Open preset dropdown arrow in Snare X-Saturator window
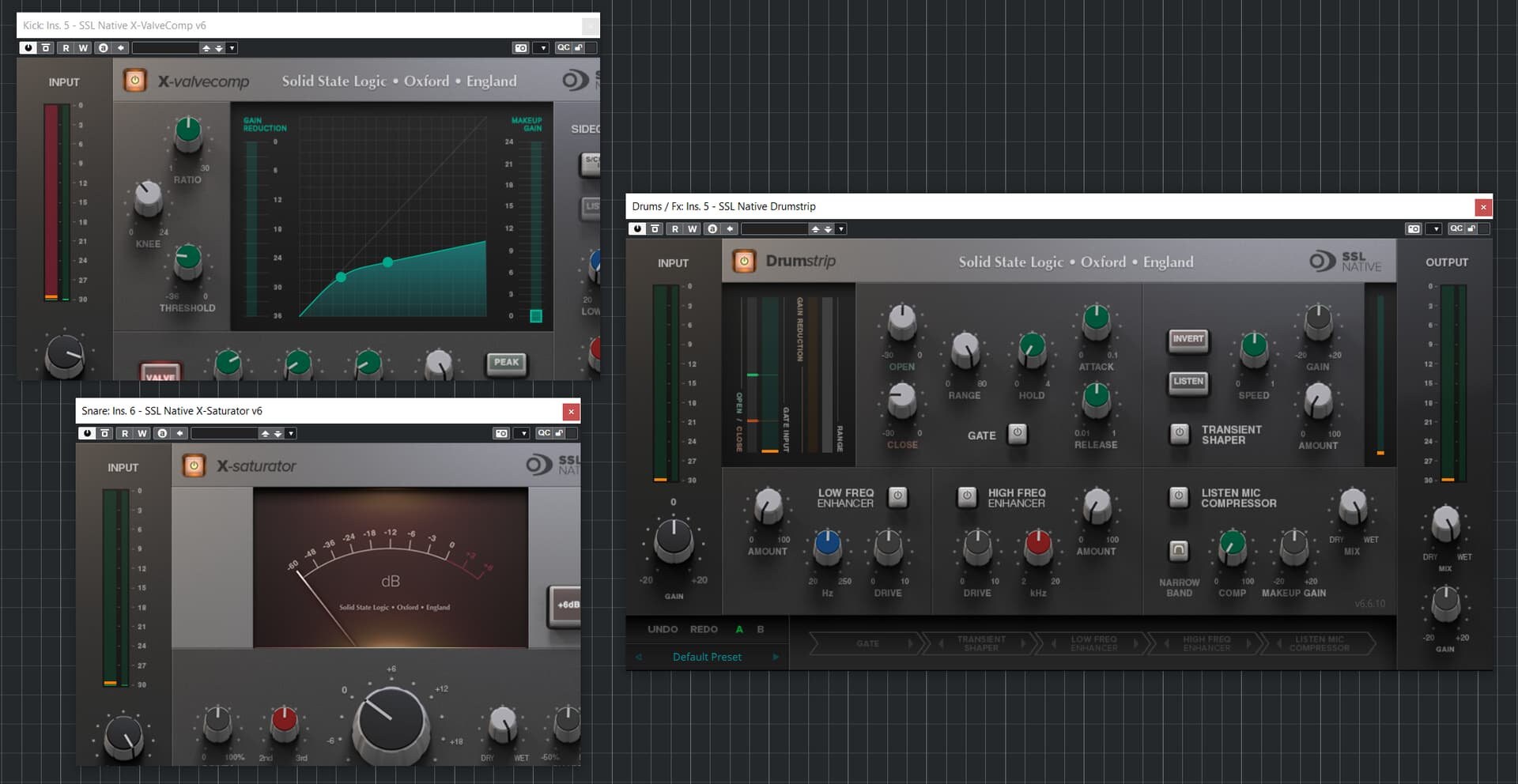 tap(291, 433)
